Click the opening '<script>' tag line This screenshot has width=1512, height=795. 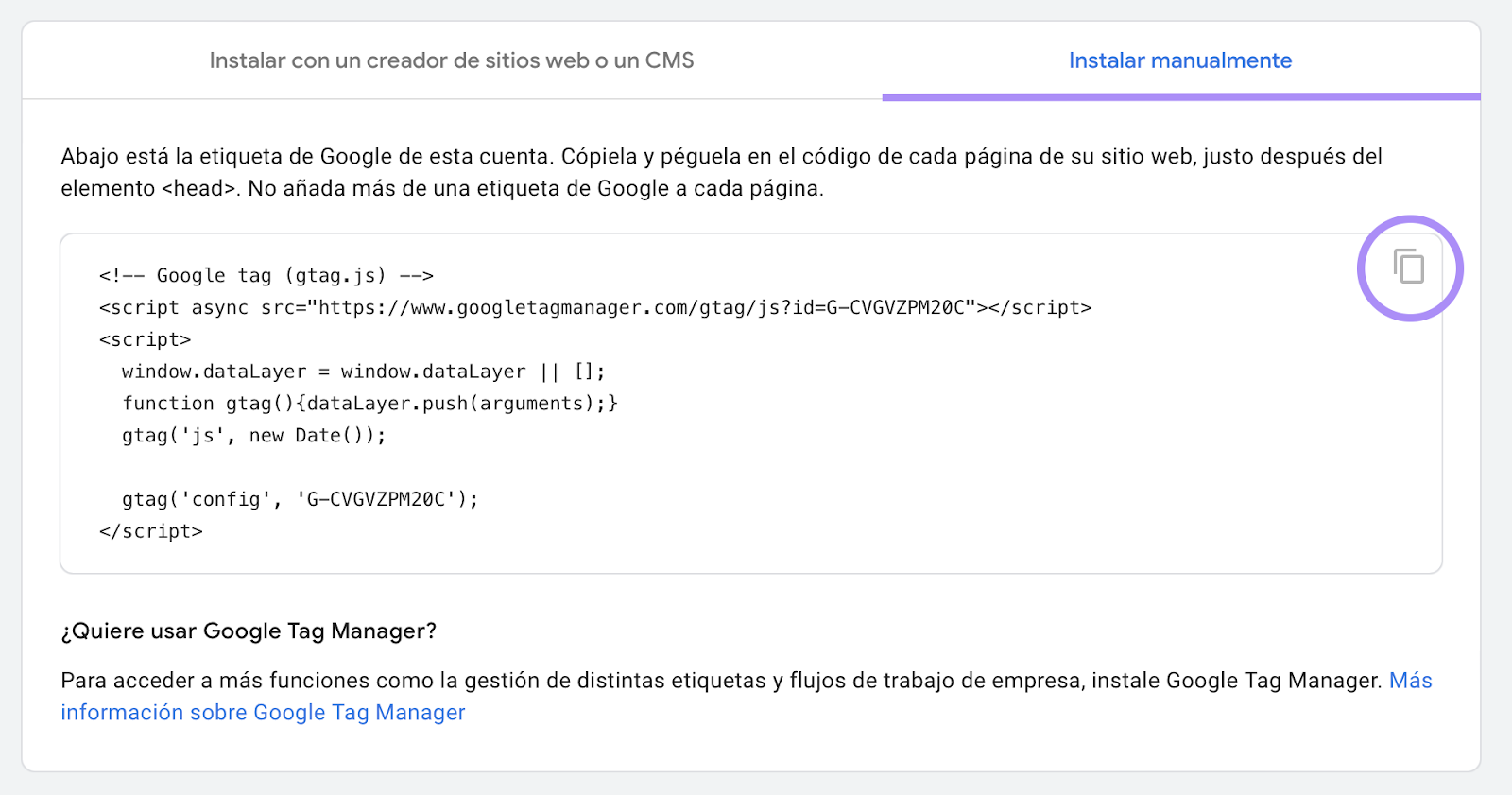point(146,339)
